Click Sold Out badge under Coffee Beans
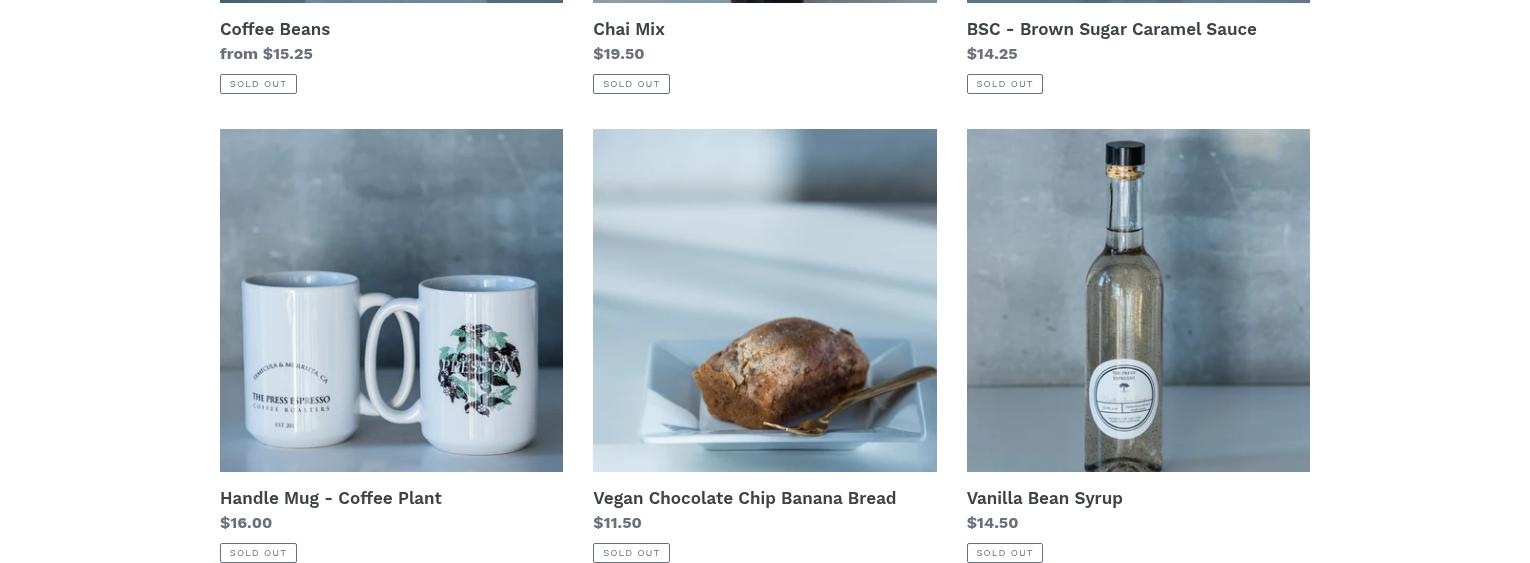The image size is (1530, 563). (x=258, y=84)
